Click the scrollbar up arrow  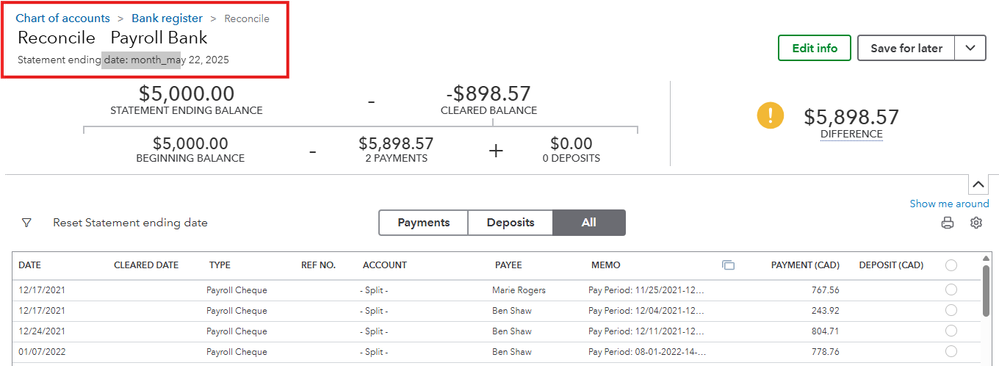point(986,258)
